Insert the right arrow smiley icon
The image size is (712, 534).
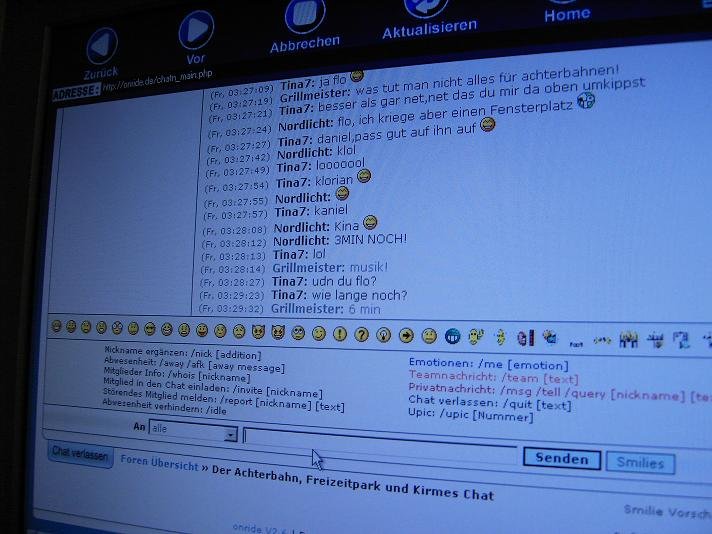click(x=406, y=335)
